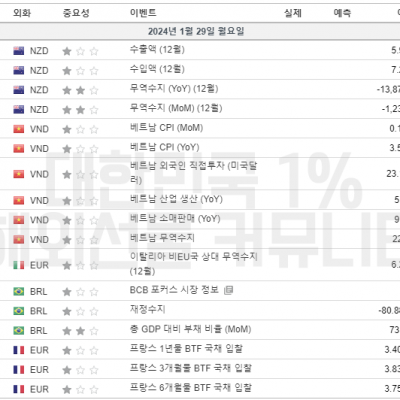Screen dimensions: 400x400
Task: Open the 수출액 (12월) event
Action: (x=157, y=50)
